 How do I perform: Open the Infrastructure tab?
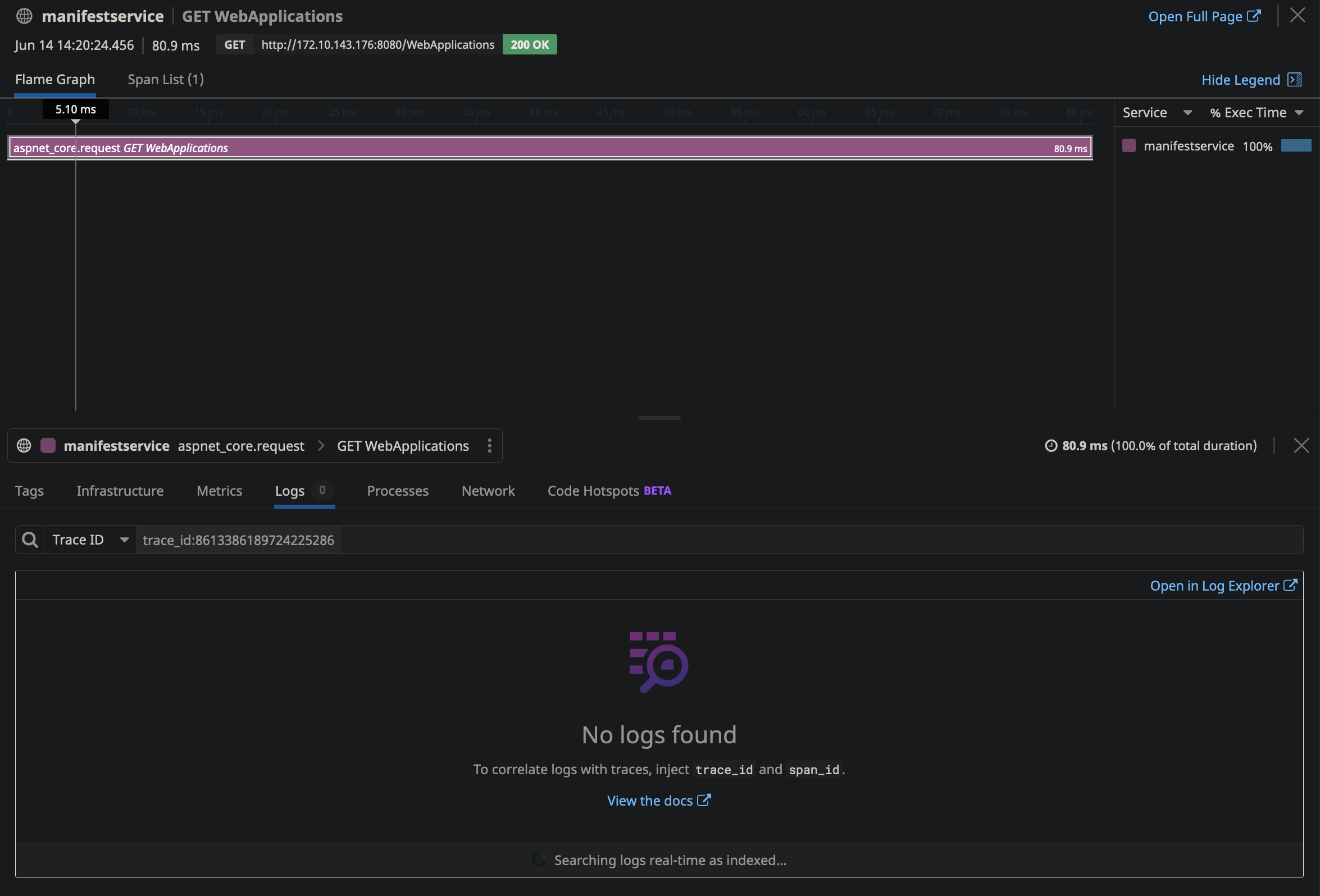coord(120,491)
